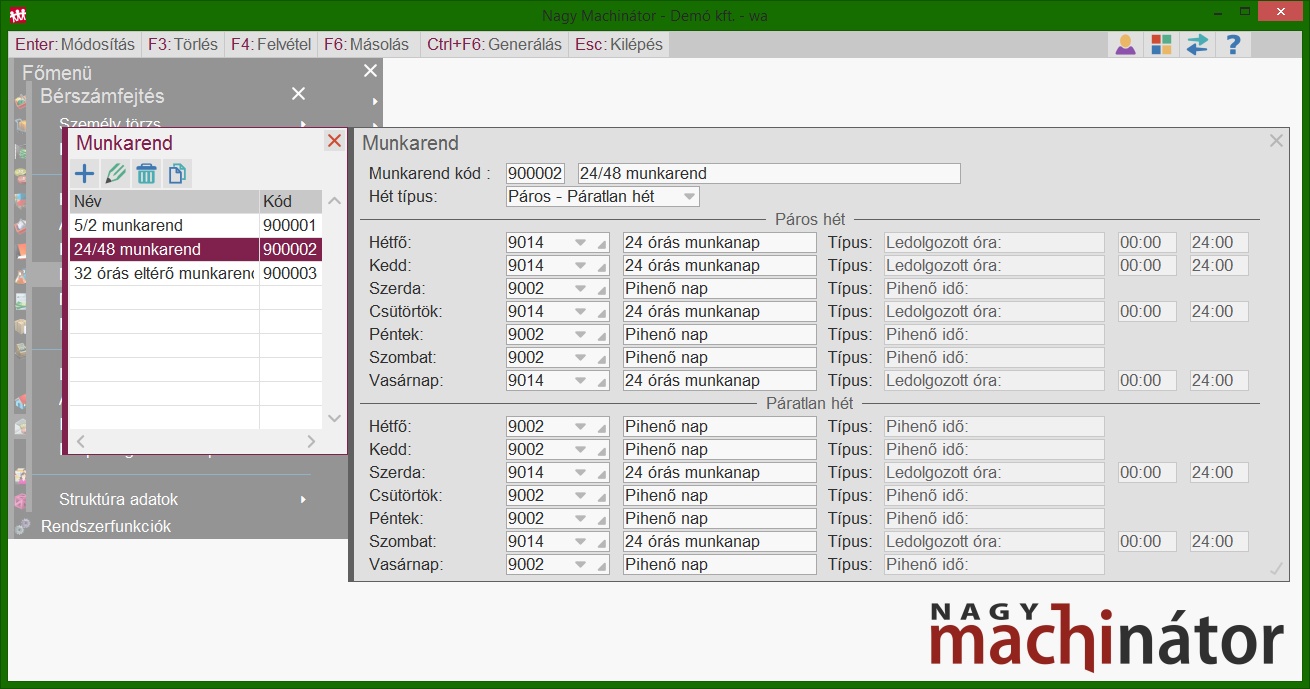Viewport: 1310px width, 689px height.
Task: Click the gears icon beside Rendszerfunkciók
Action: pos(22,526)
